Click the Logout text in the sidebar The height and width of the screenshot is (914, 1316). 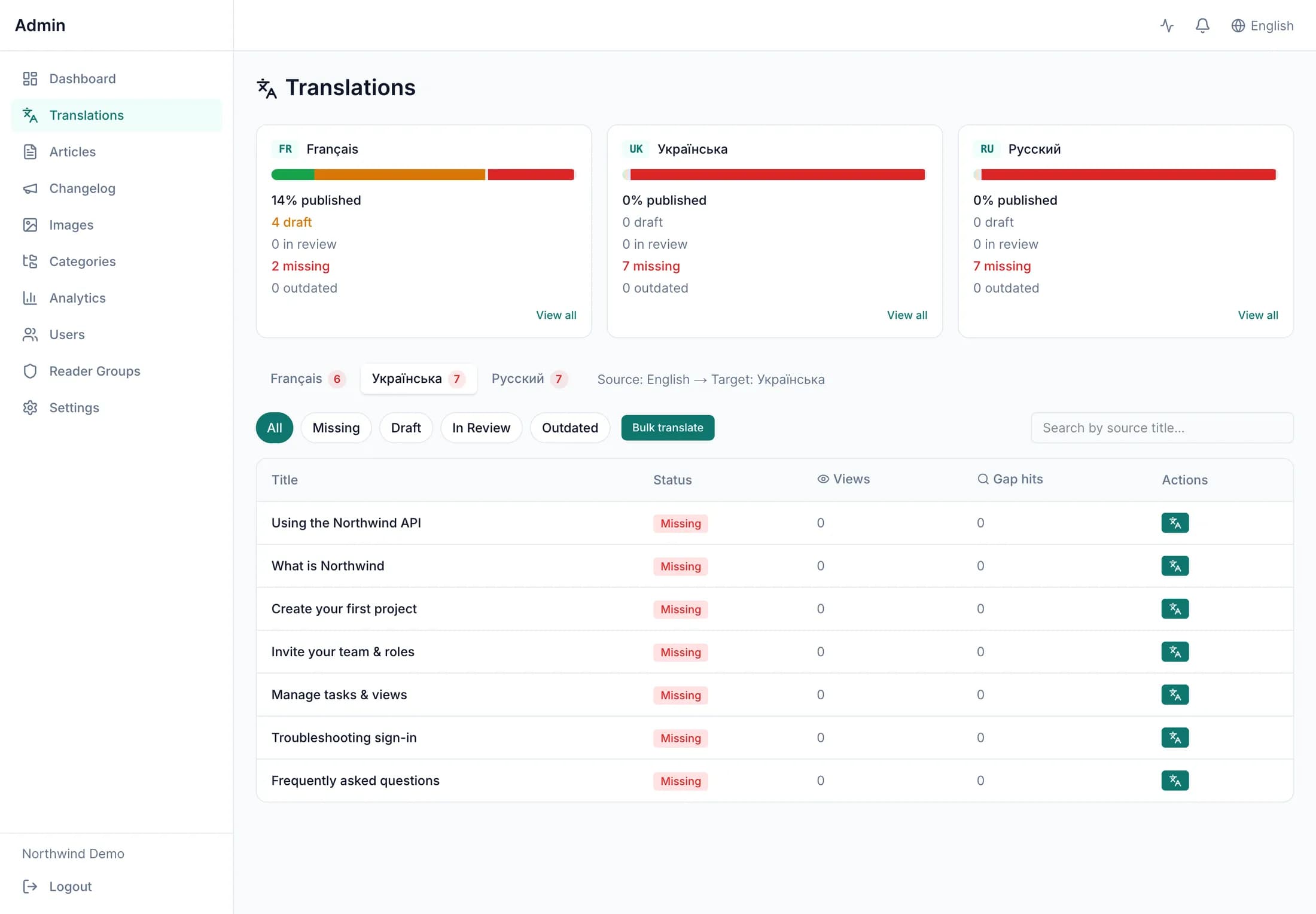pos(71,886)
